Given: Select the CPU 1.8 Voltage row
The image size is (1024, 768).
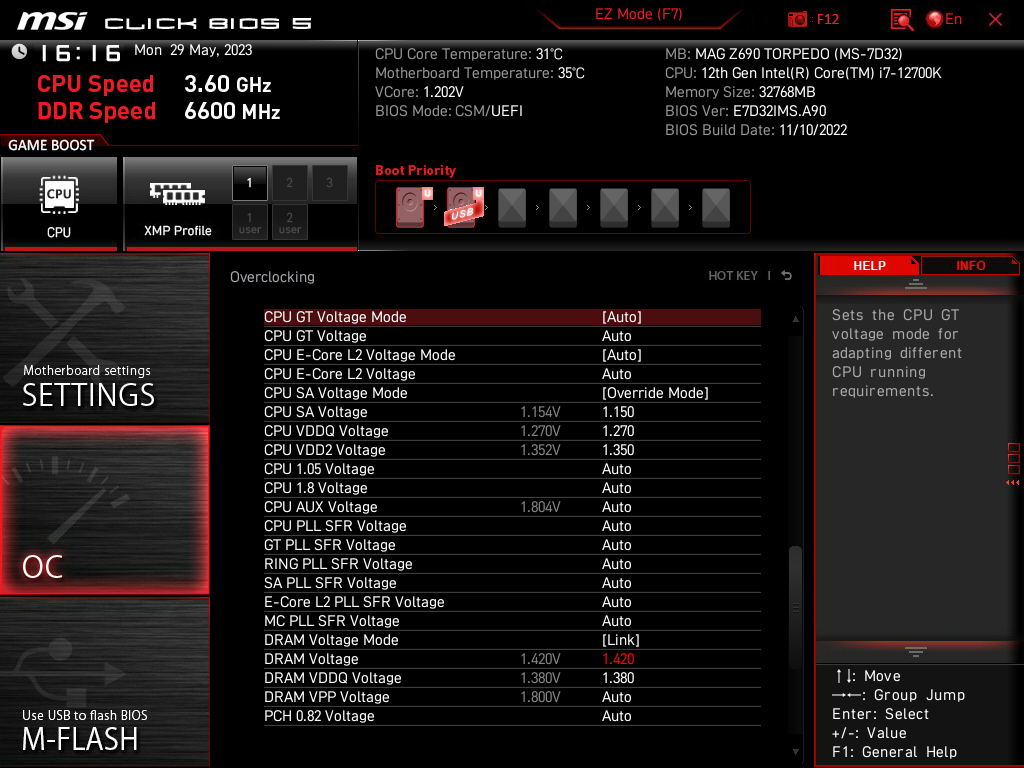Looking at the screenshot, I should [x=512, y=488].
